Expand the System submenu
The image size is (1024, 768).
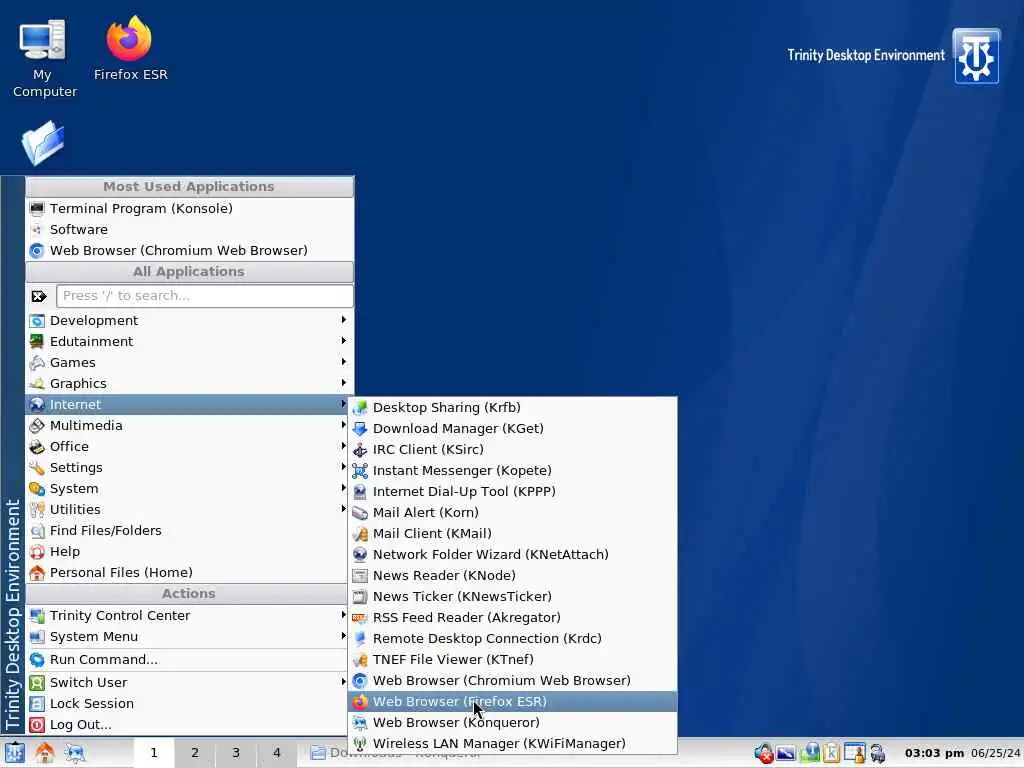tap(187, 488)
